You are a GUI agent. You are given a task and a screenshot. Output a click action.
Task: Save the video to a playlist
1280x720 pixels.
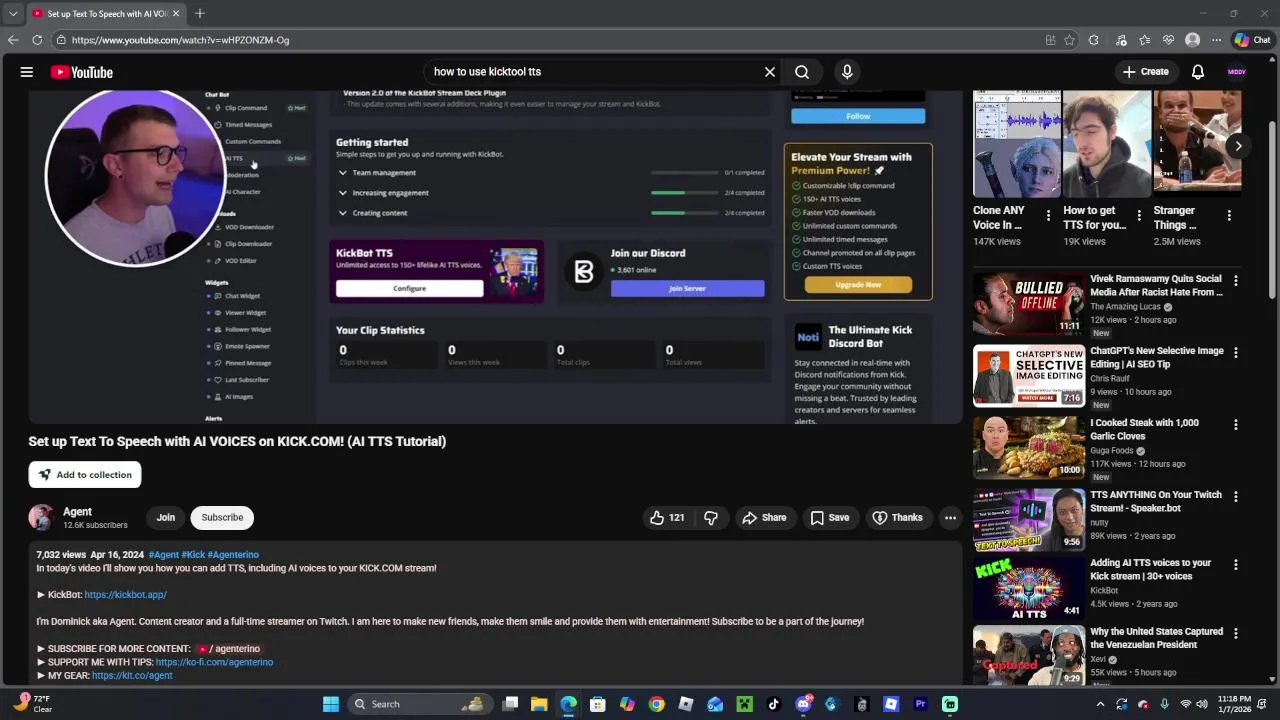pos(829,517)
